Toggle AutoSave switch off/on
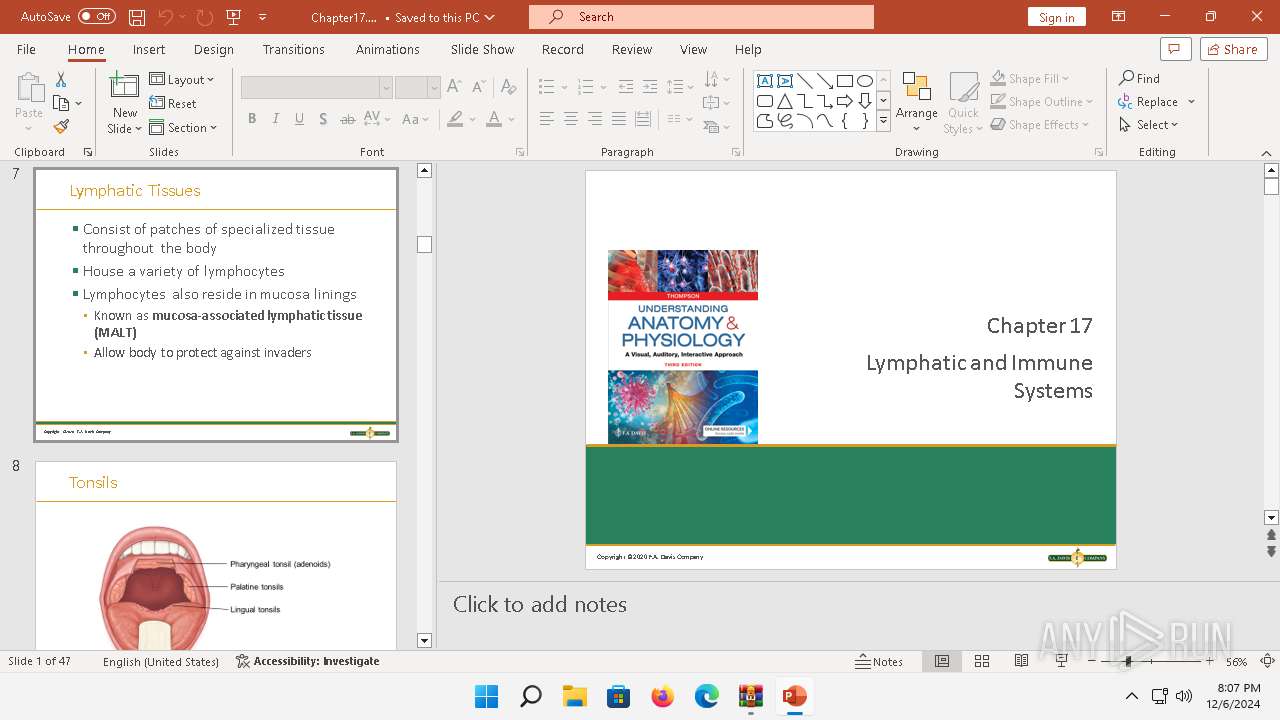1280x720 pixels. click(97, 17)
